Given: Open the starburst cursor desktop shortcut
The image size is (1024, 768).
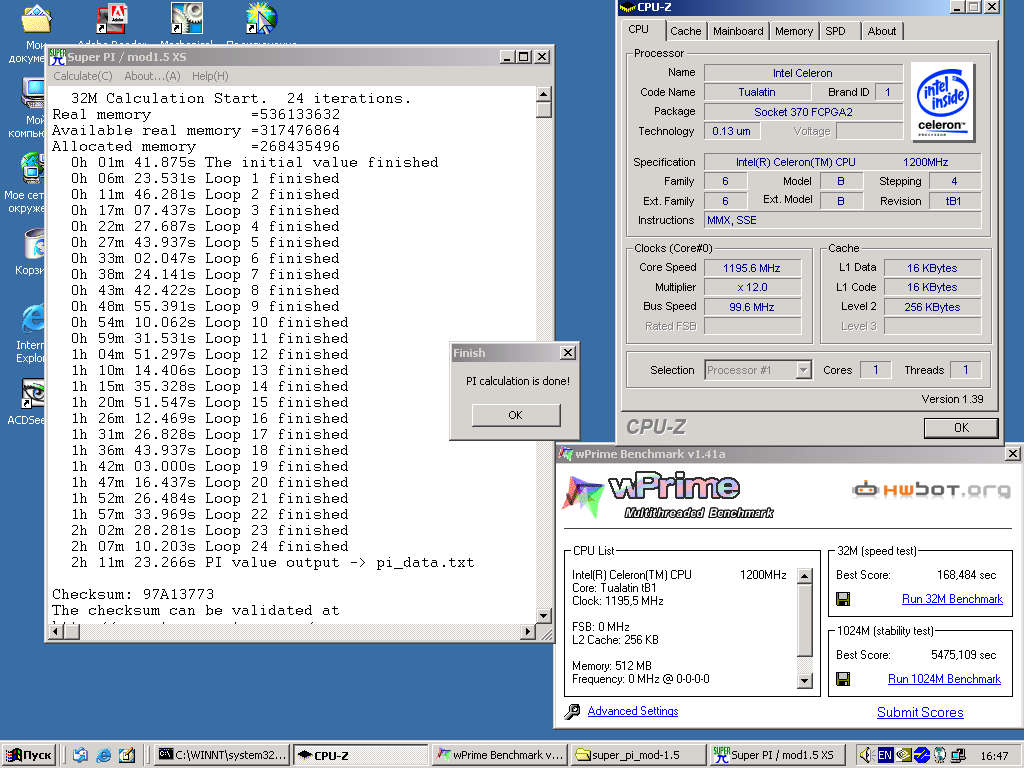Looking at the screenshot, I should point(262,19).
